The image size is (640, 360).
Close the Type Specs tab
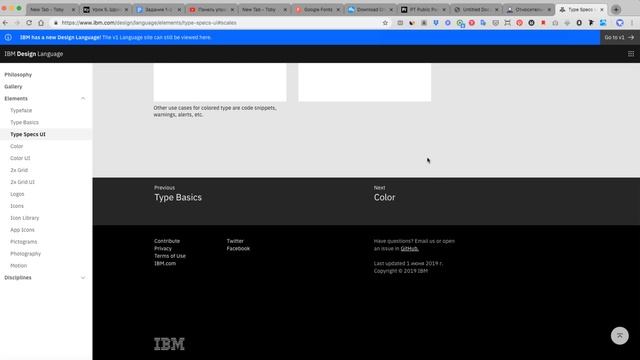[x=602, y=9]
